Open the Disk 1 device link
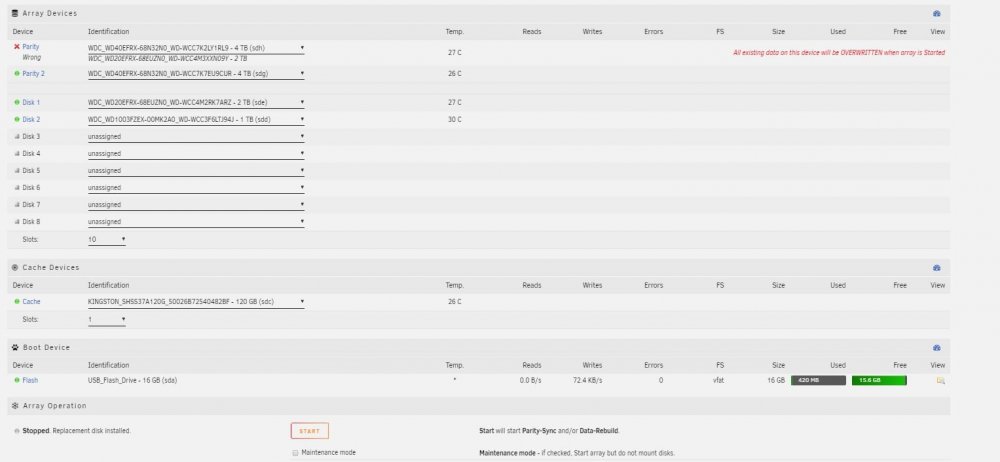This screenshot has width=1000, height=462. [31, 102]
